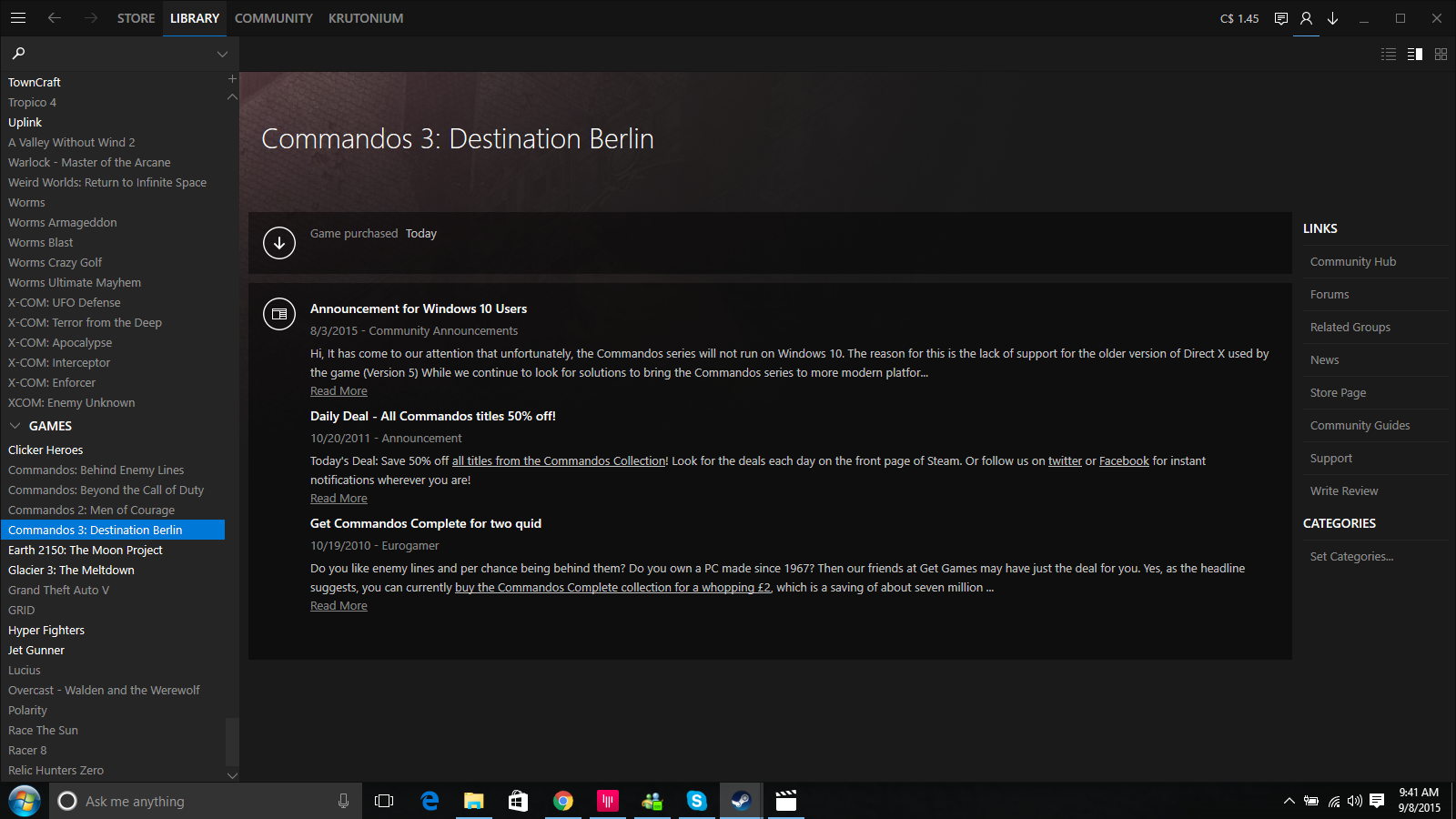Go forward with the right arrow
Screen dimensions: 1456x819
(91, 18)
